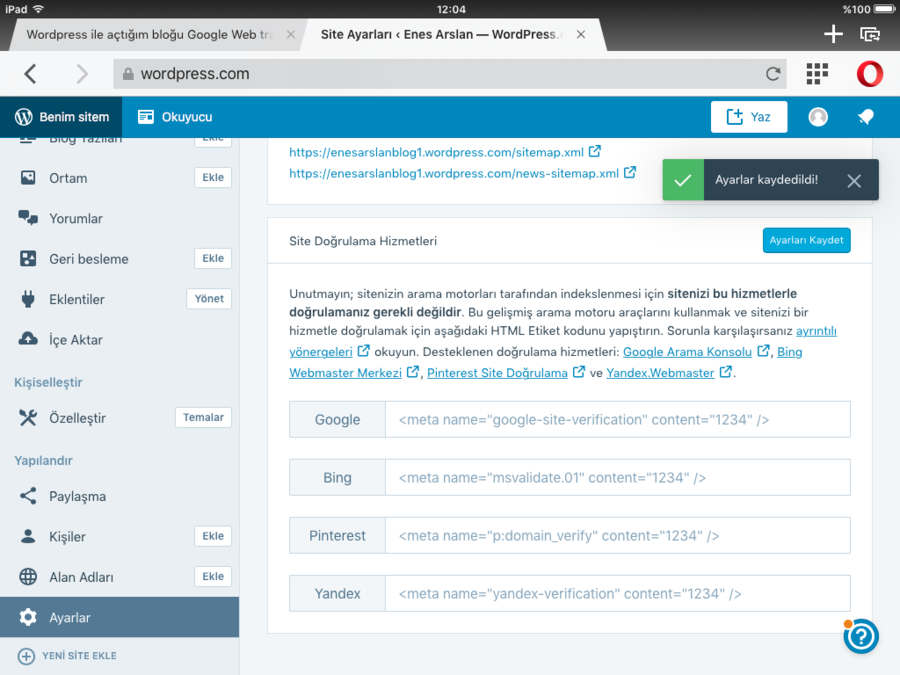Image resolution: width=900 pixels, height=675 pixels.
Task: Open the sitemap.xml link
Action: pos(436,152)
